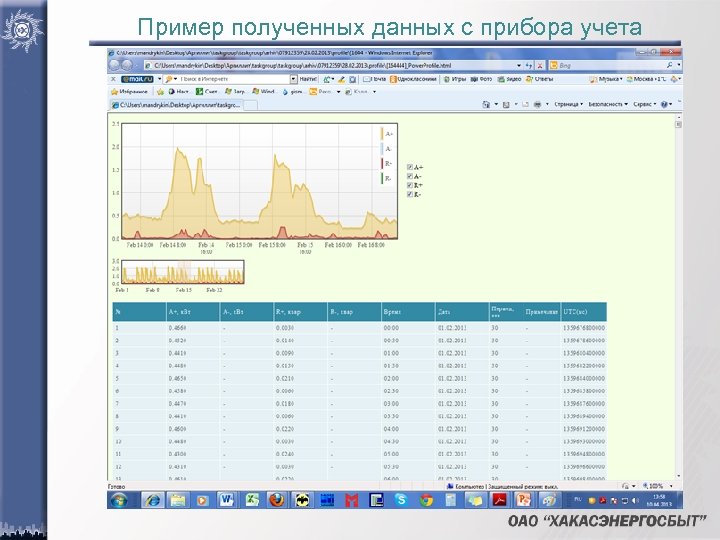Click the Готово status bar text
The width and height of the screenshot is (720, 540).
click(x=116, y=486)
